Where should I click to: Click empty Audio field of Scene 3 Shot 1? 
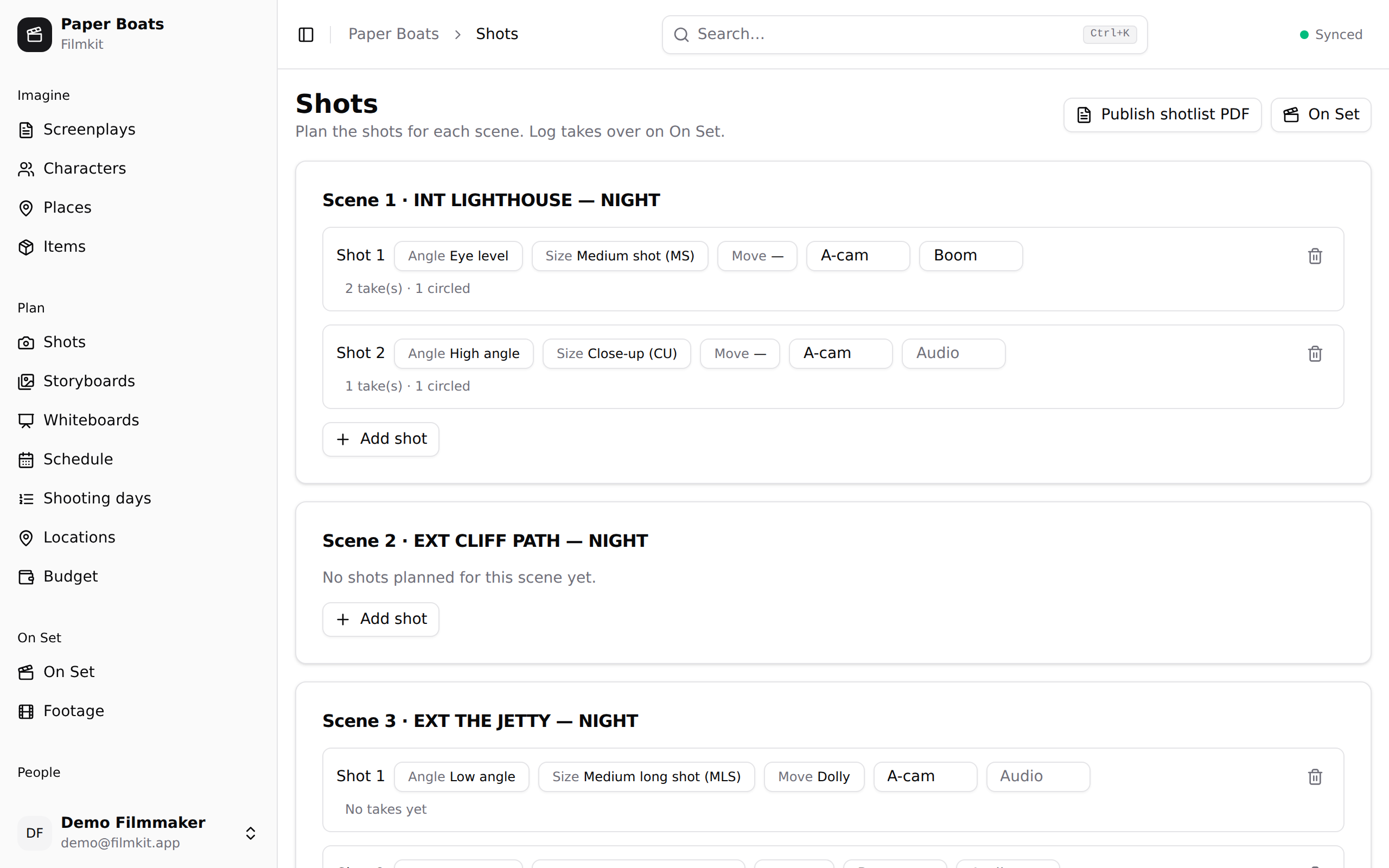click(1038, 777)
